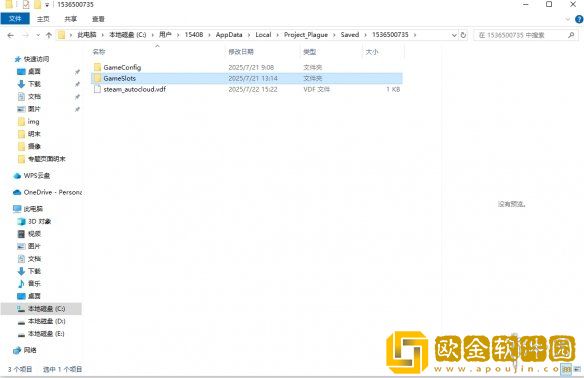This screenshot has height=378, width=584.
Task: Open the img folder in sidebar
Action: point(33,121)
